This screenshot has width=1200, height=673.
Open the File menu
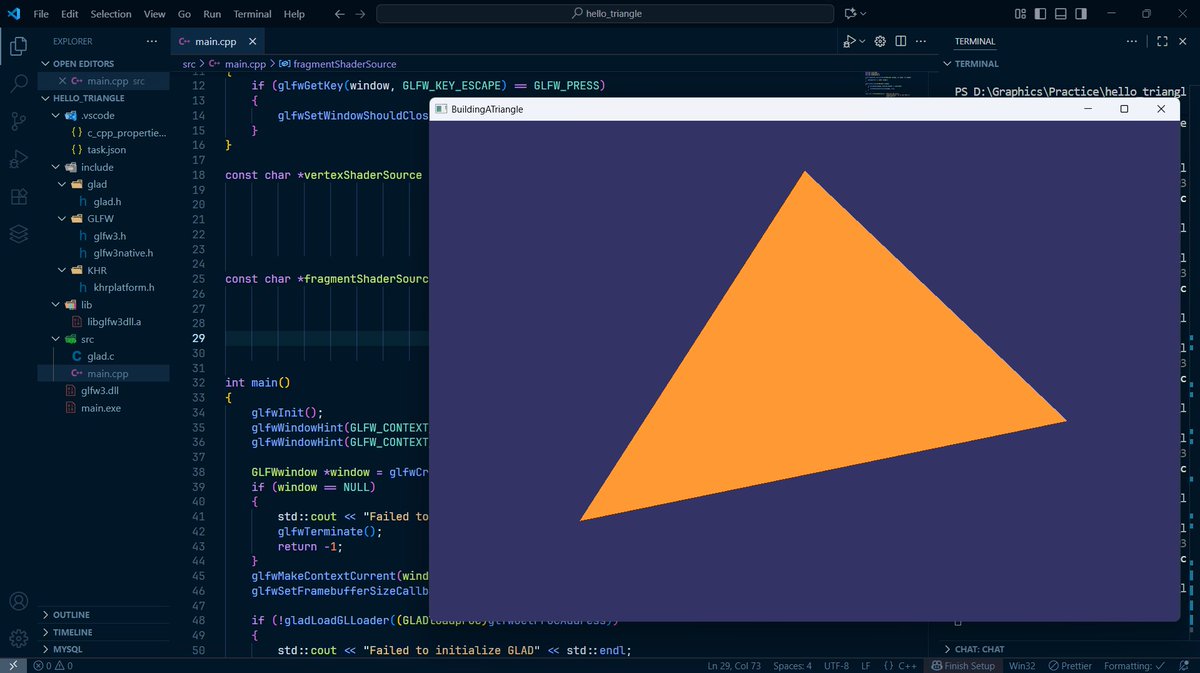click(x=41, y=14)
